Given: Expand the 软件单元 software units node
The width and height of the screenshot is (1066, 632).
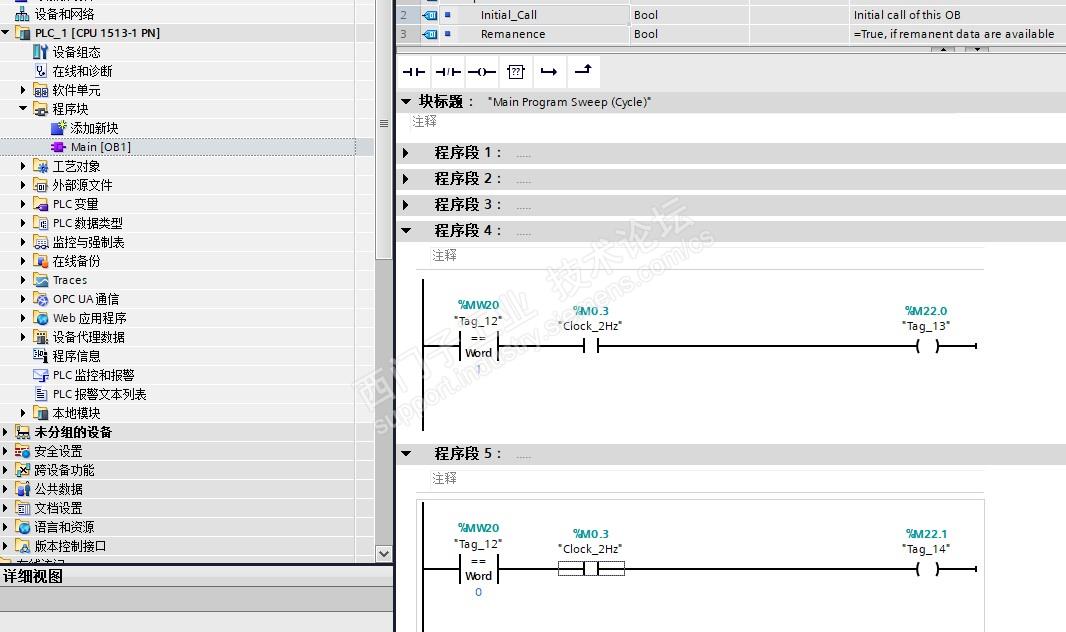Looking at the screenshot, I should coord(23,90).
